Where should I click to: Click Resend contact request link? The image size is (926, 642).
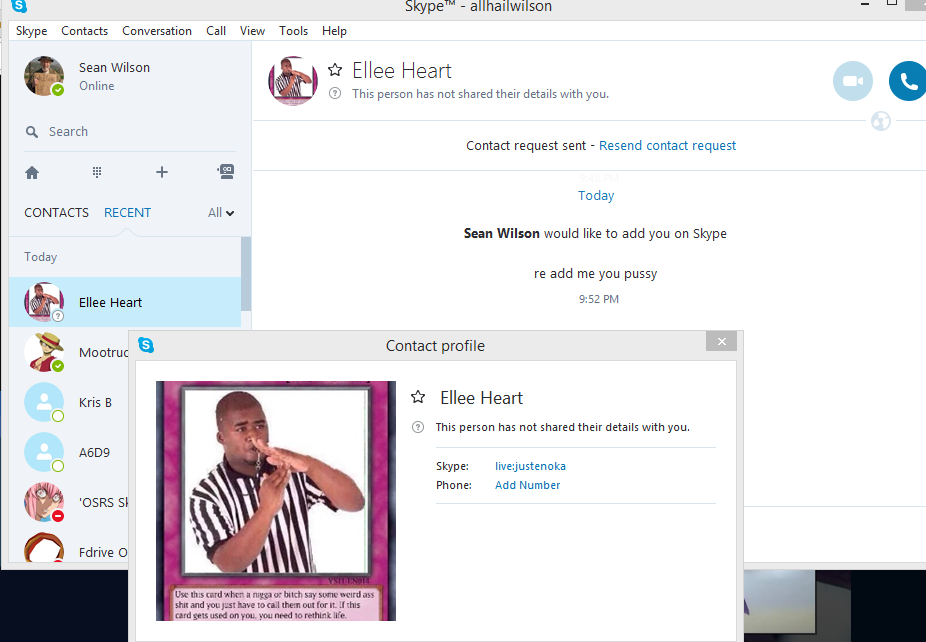tap(667, 145)
